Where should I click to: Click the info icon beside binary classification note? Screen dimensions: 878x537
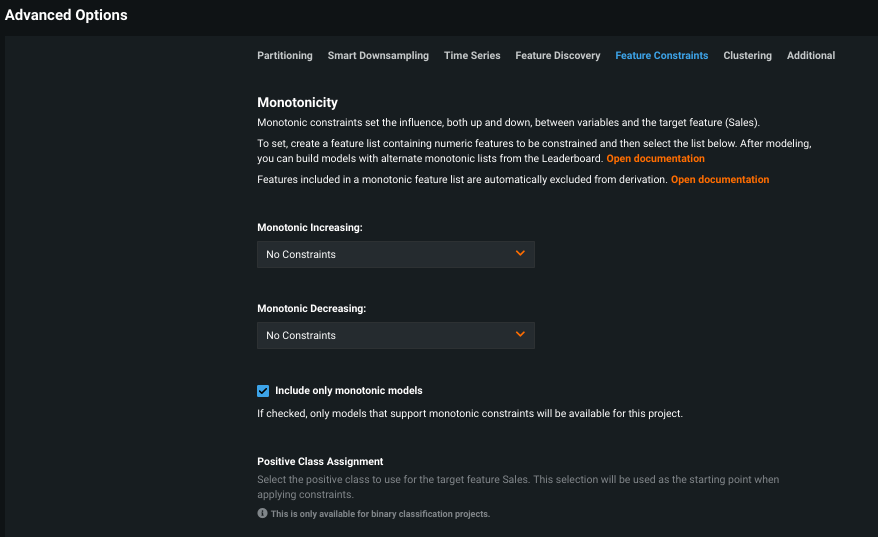coord(262,514)
